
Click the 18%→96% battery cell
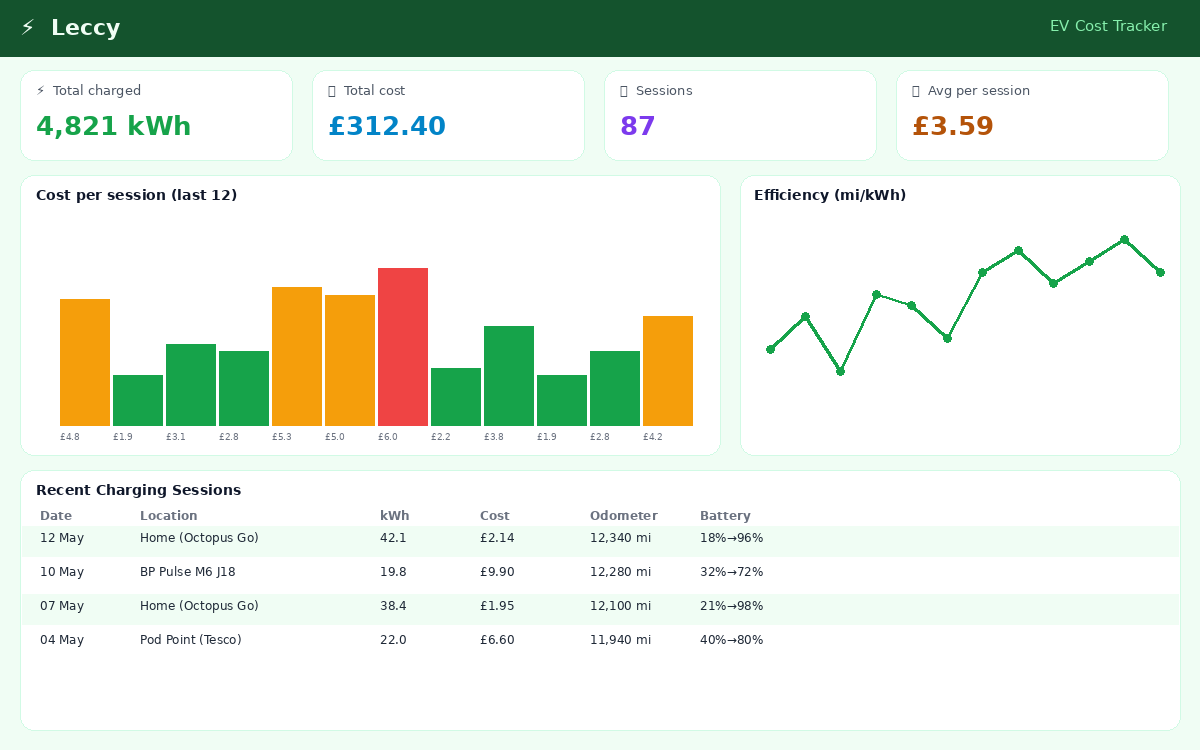click(732, 538)
